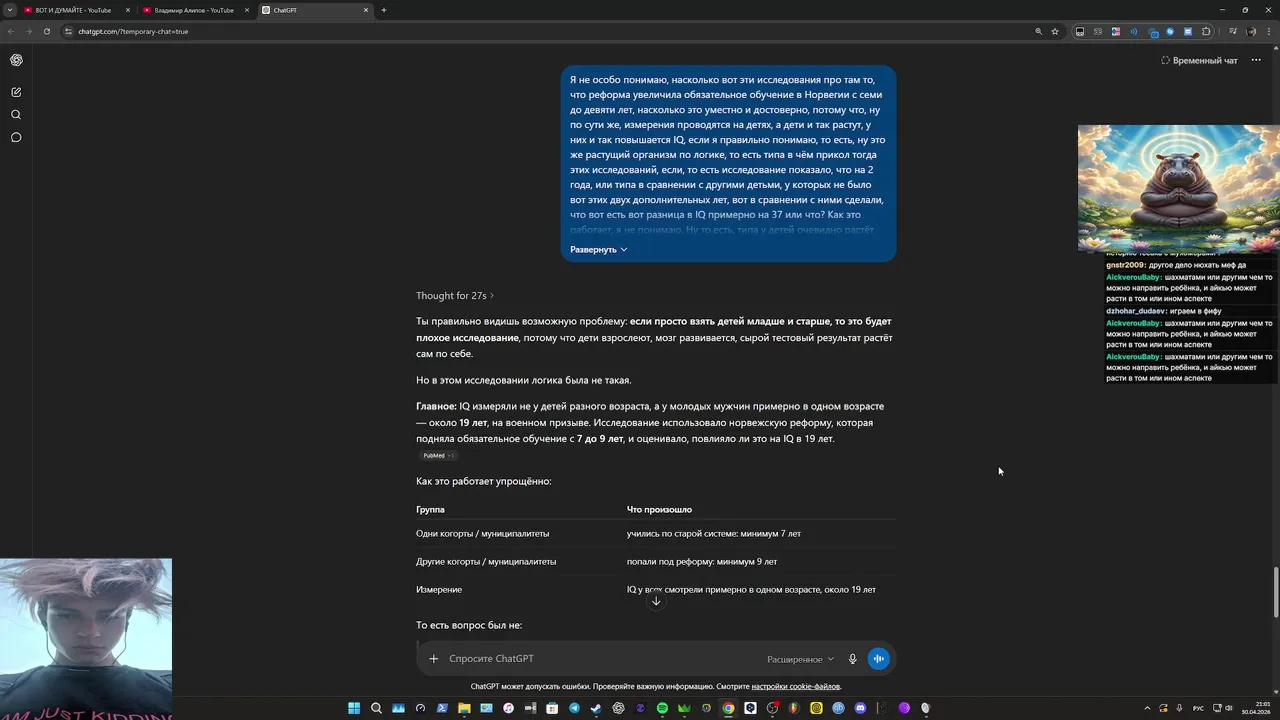Click table header 'Группа'
The image size is (1280, 720).
430,510
